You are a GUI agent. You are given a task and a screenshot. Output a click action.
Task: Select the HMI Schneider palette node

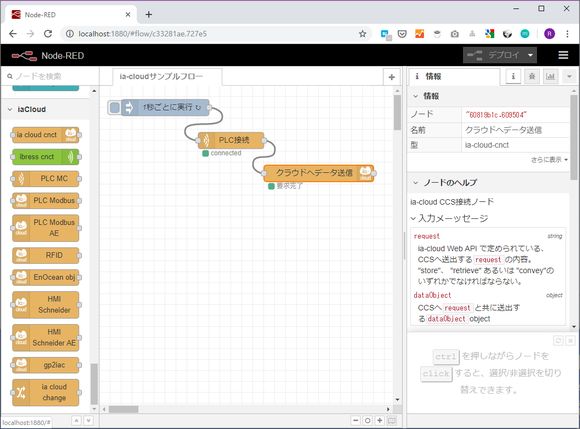click(x=46, y=304)
